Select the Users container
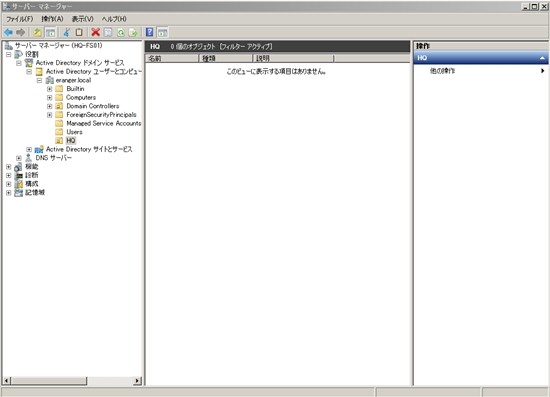The height and width of the screenshot is (397, 550). coord(74,132)
